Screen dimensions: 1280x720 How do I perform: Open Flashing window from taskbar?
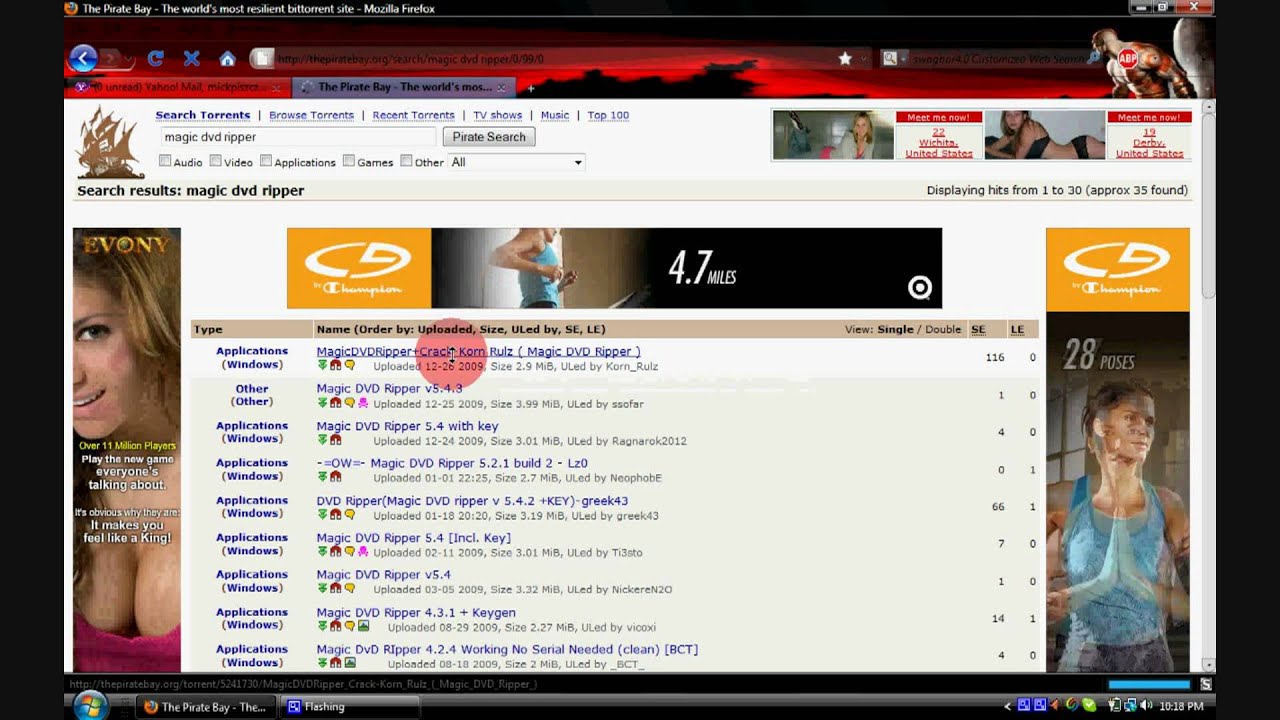coord(350,706)
